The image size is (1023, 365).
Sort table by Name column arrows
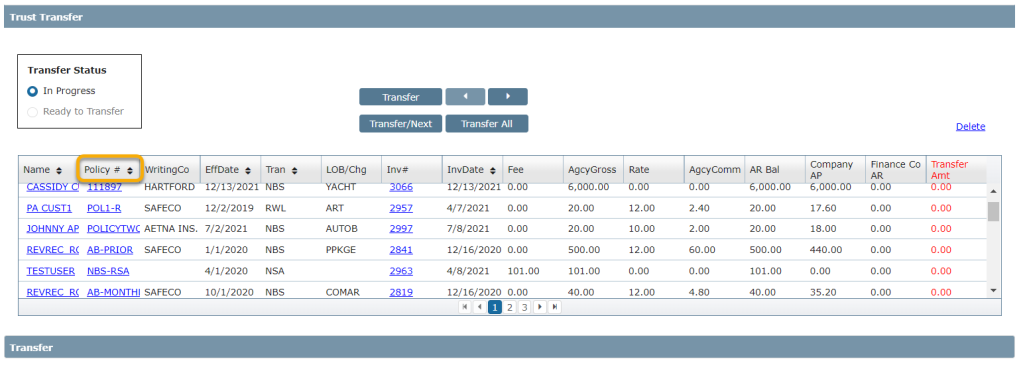(x=59, y=170)
